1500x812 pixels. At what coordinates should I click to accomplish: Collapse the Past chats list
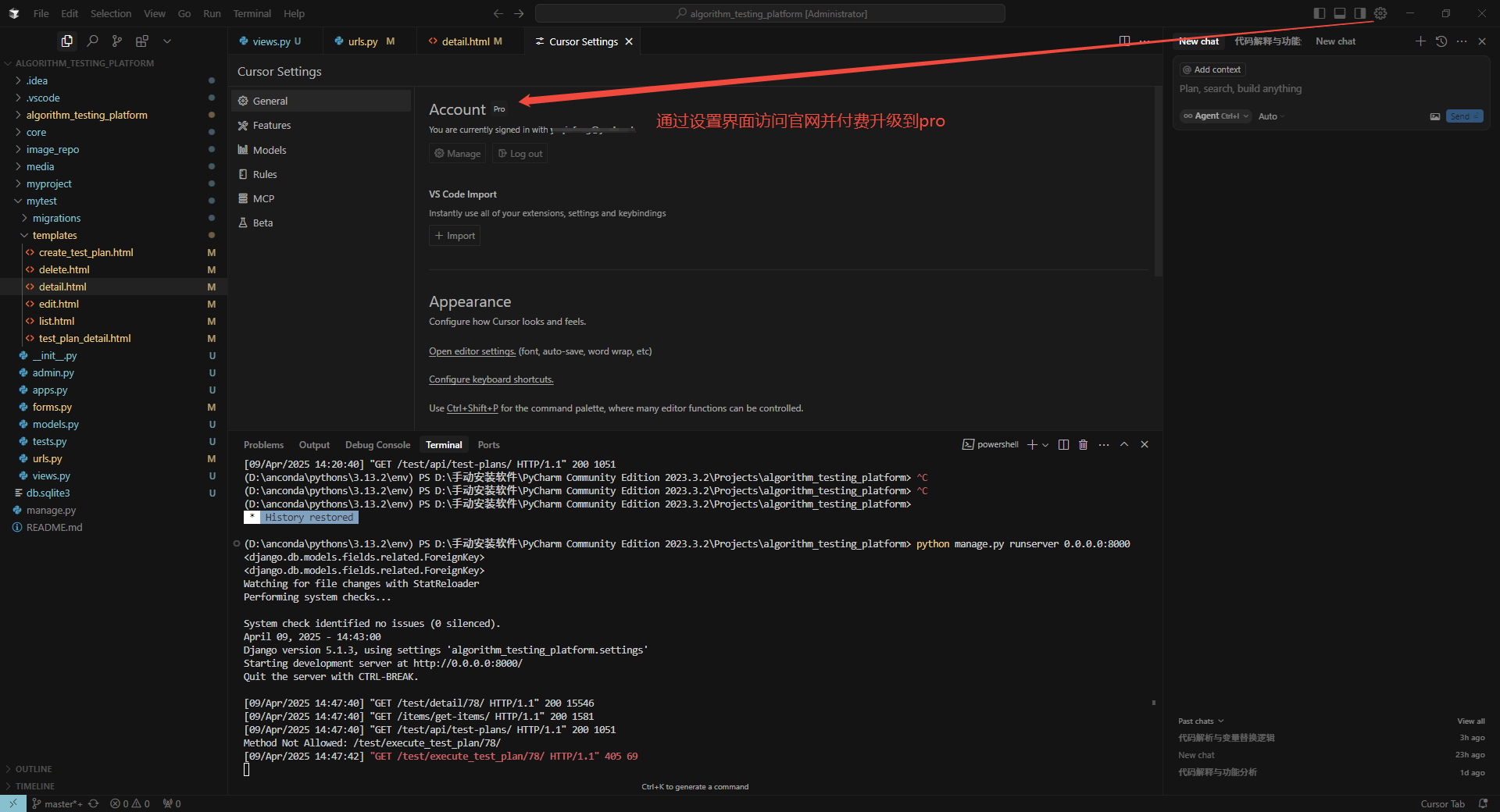[1201, 721]
